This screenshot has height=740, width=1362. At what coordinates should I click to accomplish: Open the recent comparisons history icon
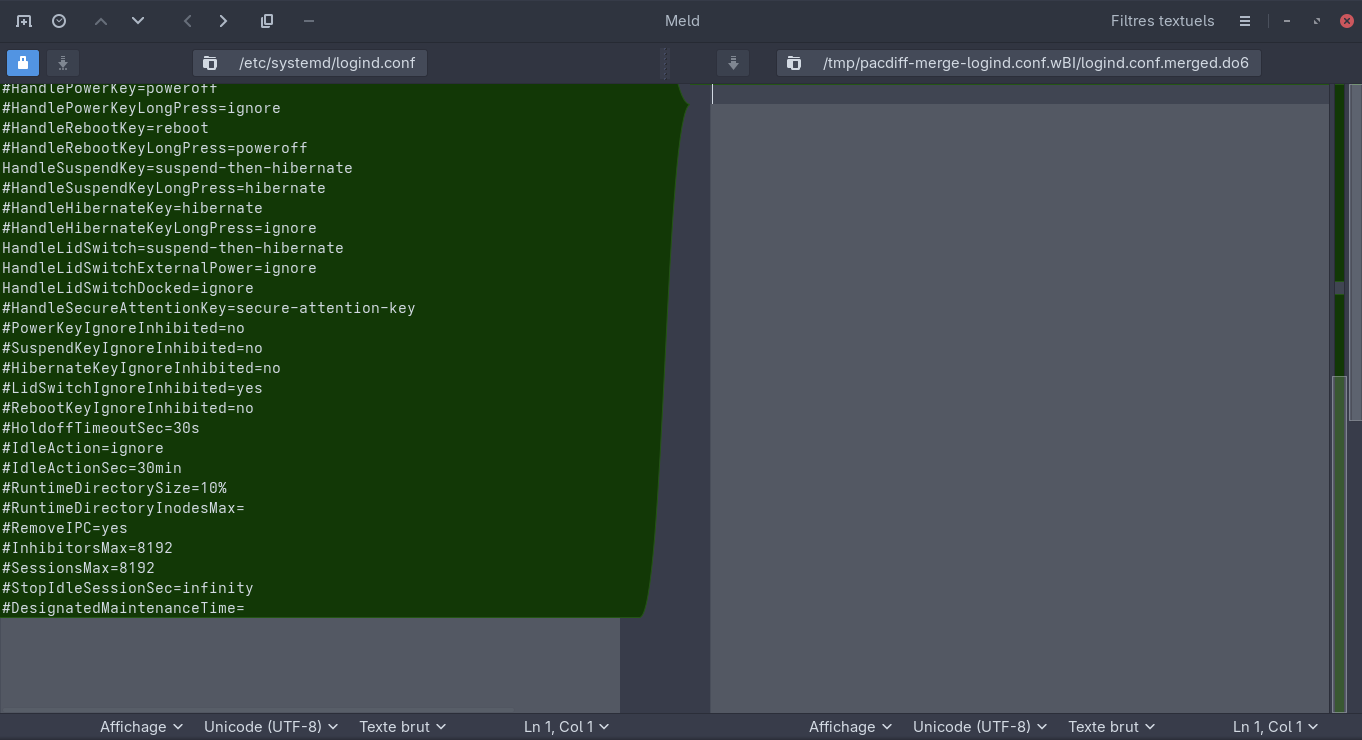coord(59,21)
